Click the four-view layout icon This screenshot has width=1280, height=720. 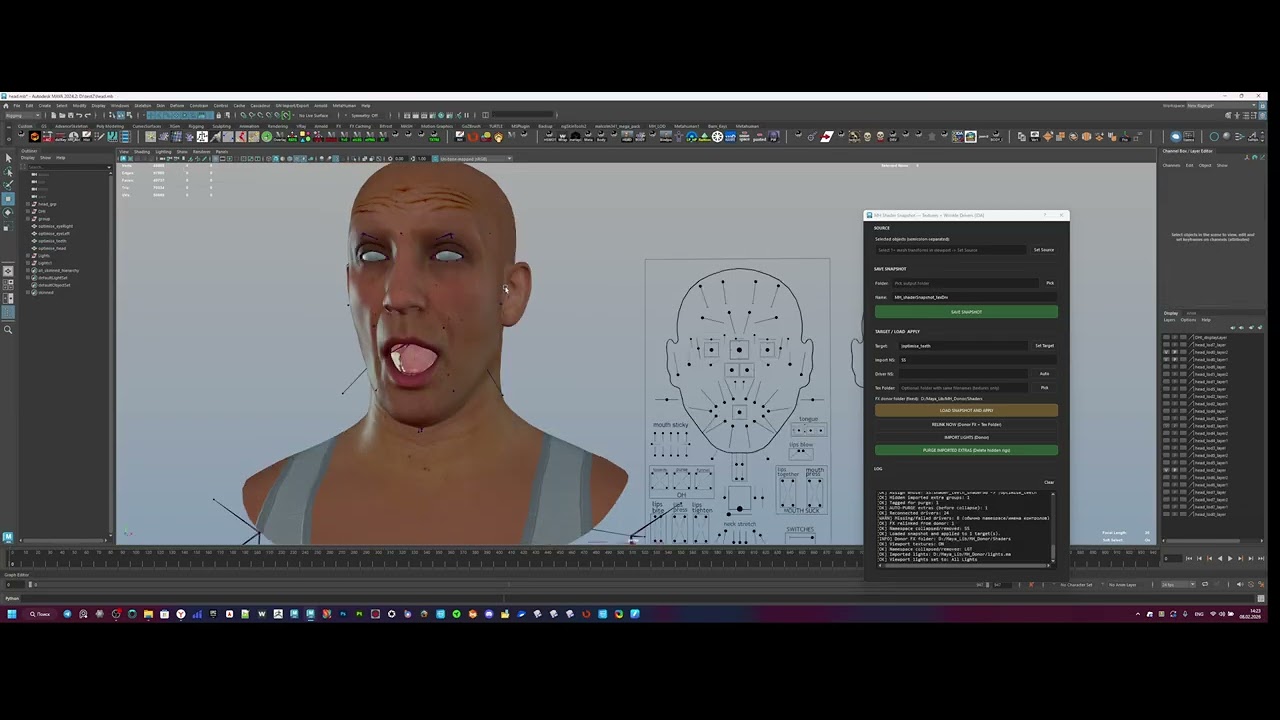click(x=8, y=284)
